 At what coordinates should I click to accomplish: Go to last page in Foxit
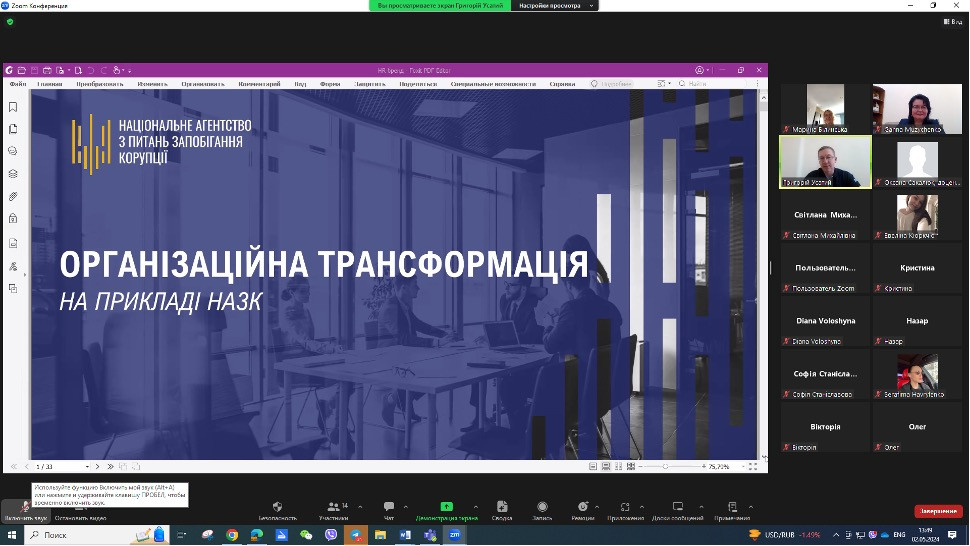tap(110, 466)
